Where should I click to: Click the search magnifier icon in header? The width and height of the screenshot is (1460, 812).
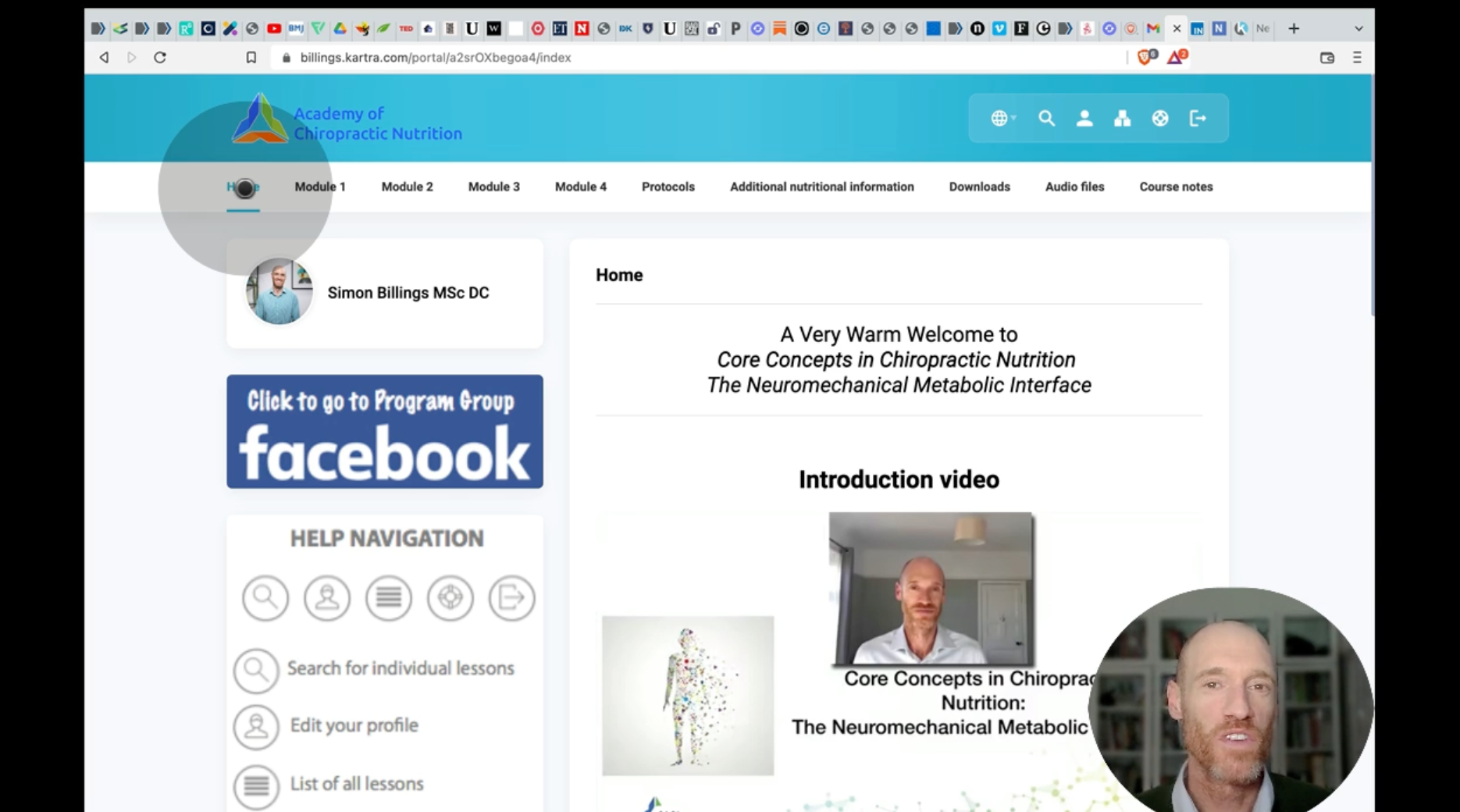(1046, 119)
